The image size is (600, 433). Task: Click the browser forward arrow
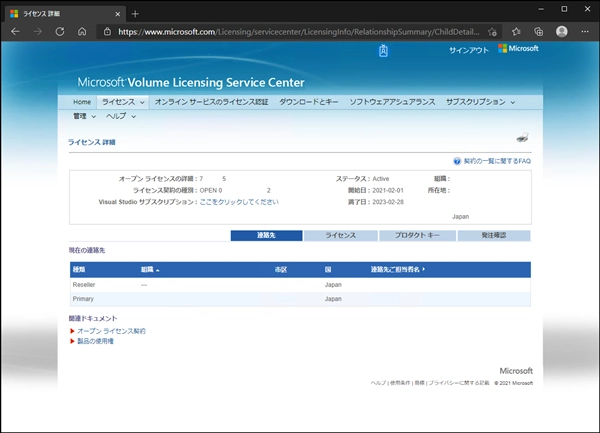coord(38,32)
